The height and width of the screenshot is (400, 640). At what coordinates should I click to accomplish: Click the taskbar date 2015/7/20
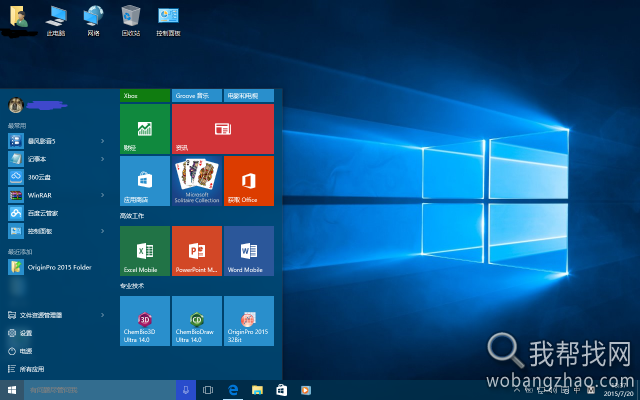tap(618, 394)
